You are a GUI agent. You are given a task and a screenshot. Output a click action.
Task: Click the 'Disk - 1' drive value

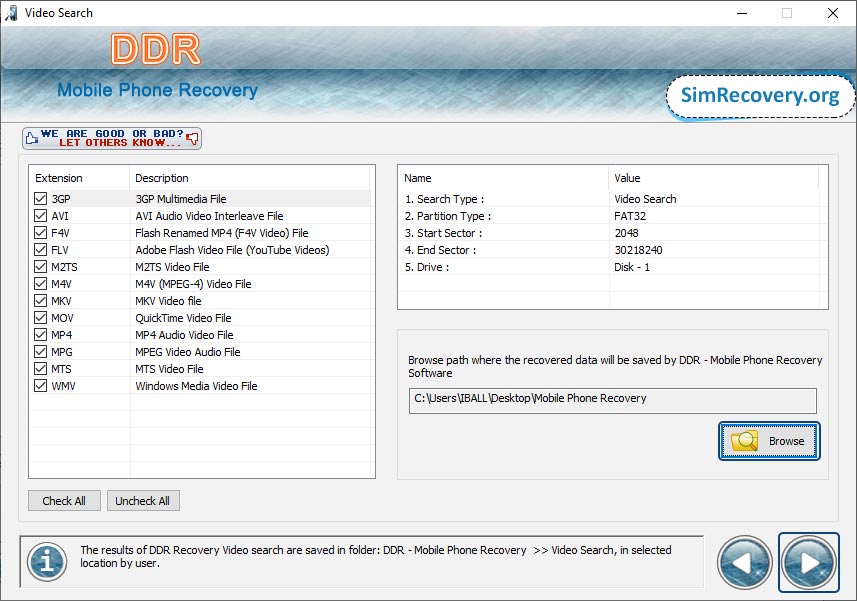click(632, 267)
